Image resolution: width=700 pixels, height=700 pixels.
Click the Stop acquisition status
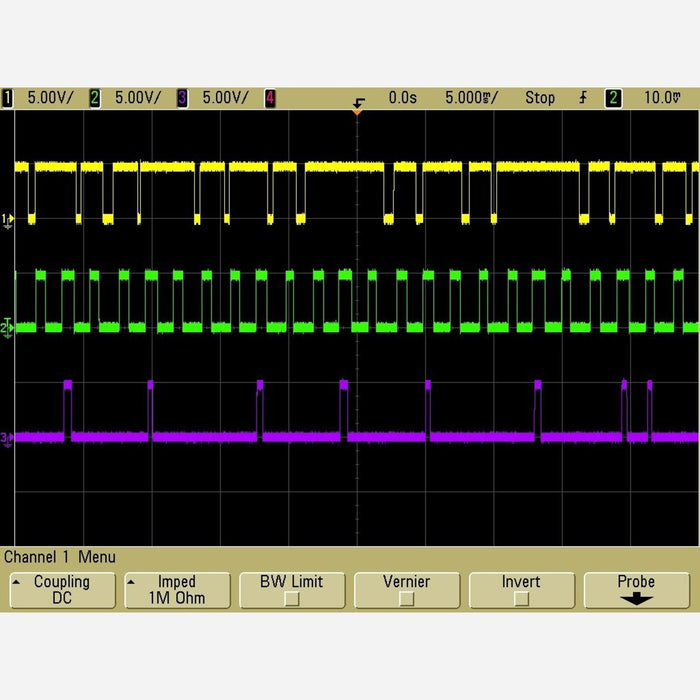click(x=539, y=98)
